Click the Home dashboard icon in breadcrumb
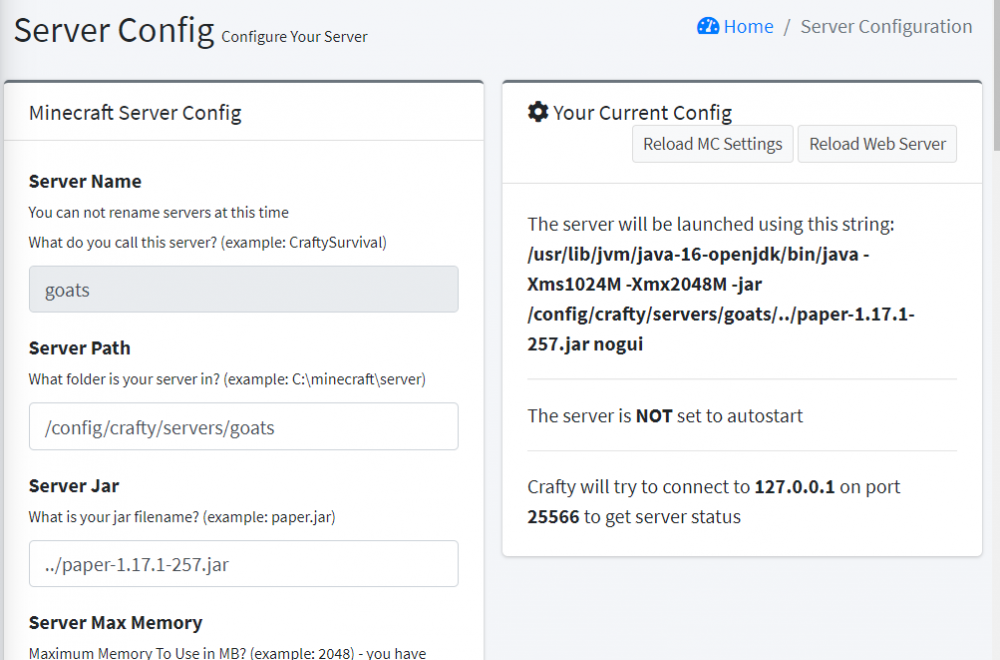This screenshot has width=1000, height=660. pos(707,26)
